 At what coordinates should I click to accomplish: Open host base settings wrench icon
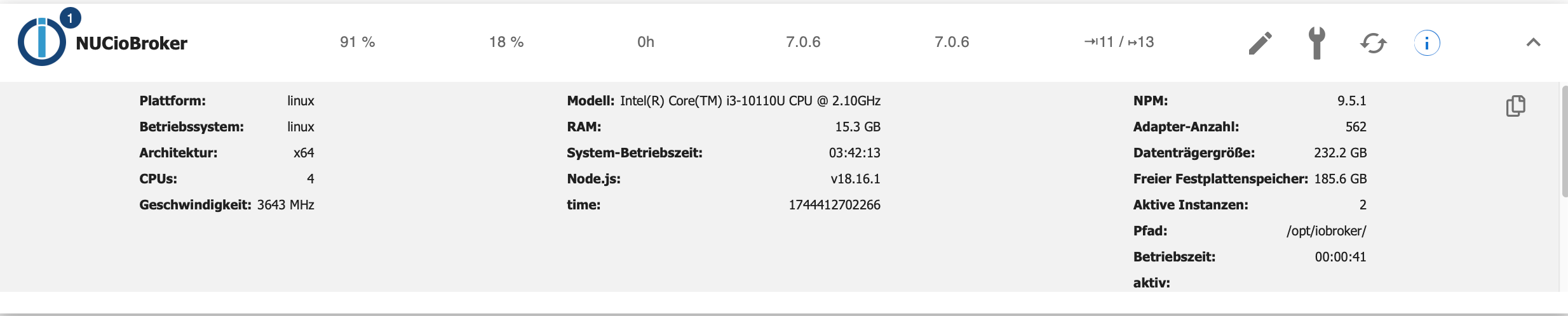click(x=1316, y=43)
